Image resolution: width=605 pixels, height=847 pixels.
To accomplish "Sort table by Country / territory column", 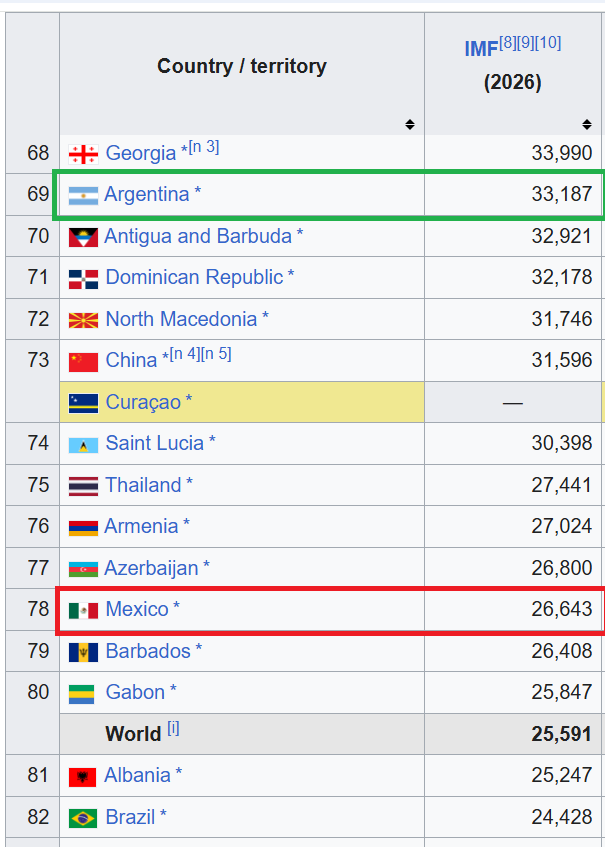I will tap(409, 125).
